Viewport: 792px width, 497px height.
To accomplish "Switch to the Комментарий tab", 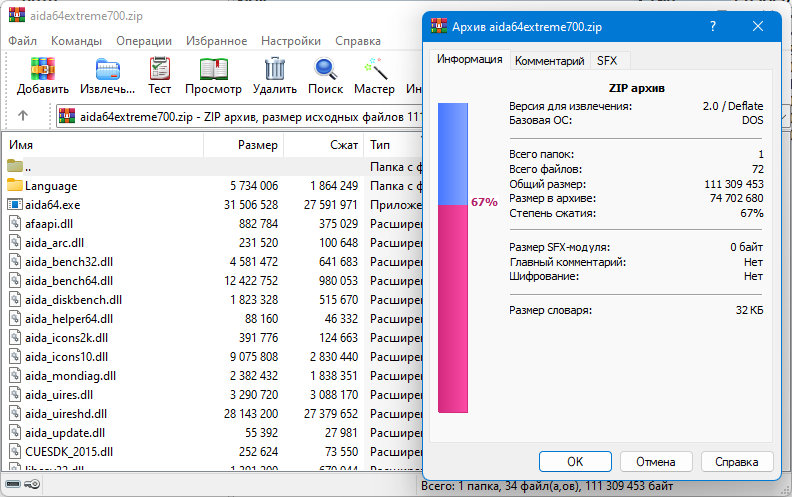I will [550, 61].
